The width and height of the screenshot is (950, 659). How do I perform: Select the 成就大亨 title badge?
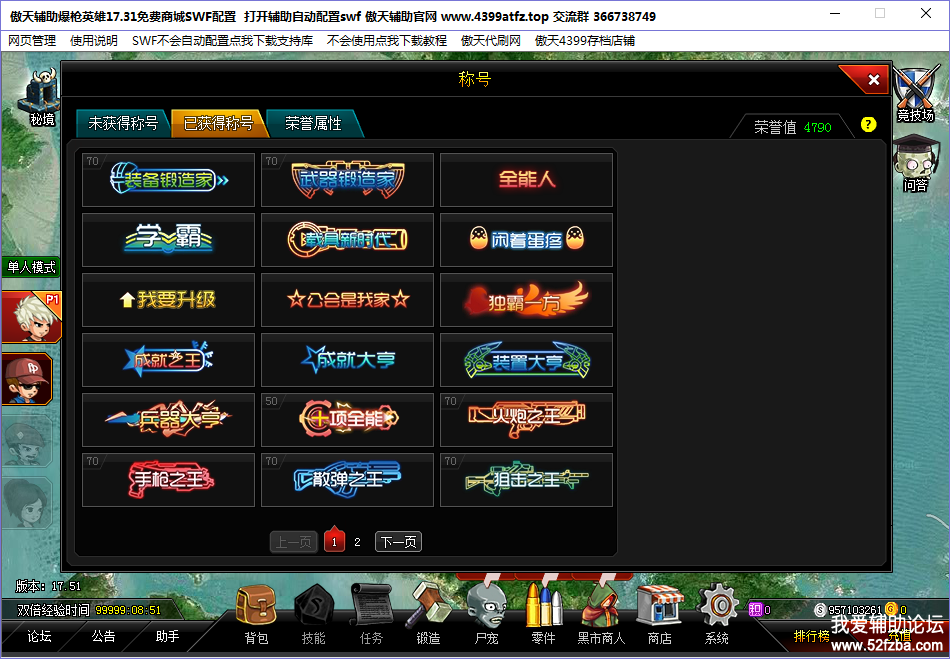[347, 360]
